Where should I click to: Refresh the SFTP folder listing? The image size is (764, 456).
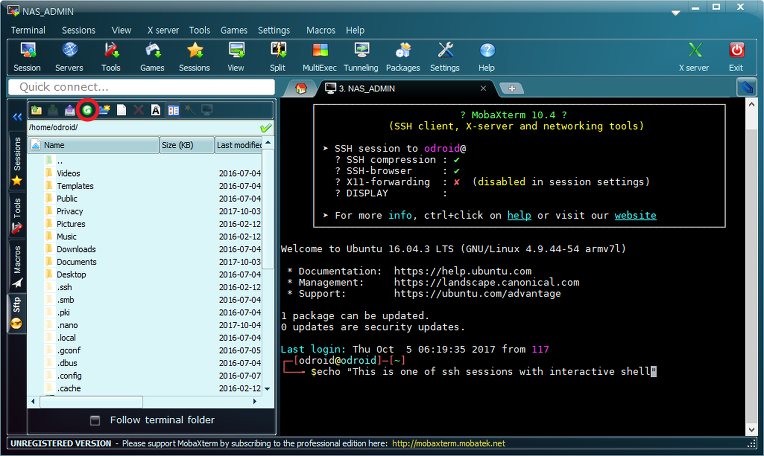point(87,110)
